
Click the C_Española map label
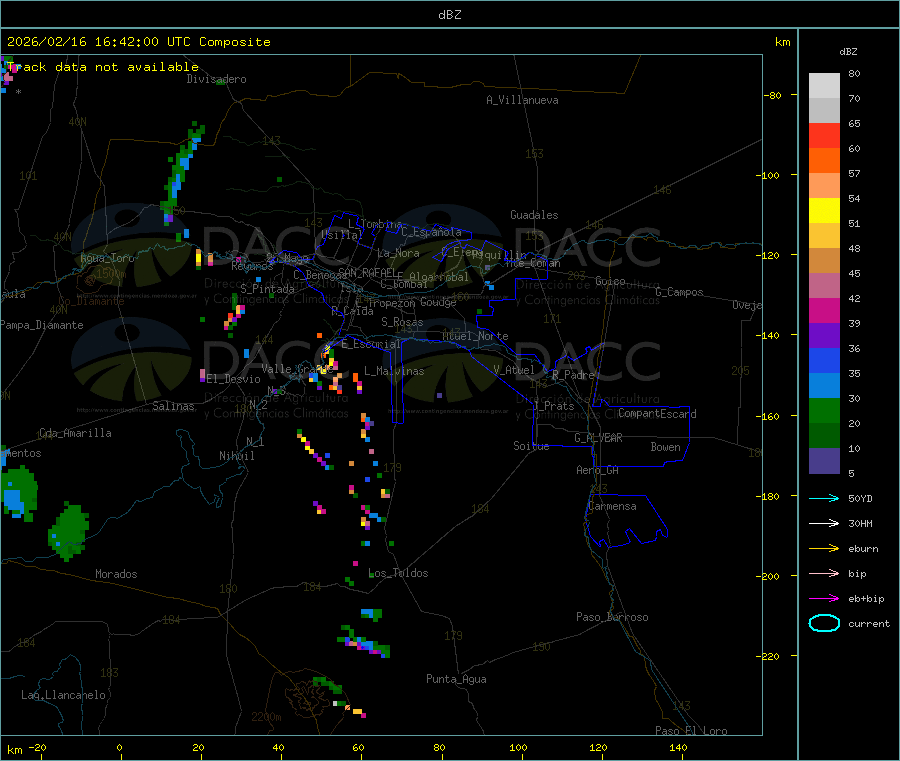click(x=432, y=232)
